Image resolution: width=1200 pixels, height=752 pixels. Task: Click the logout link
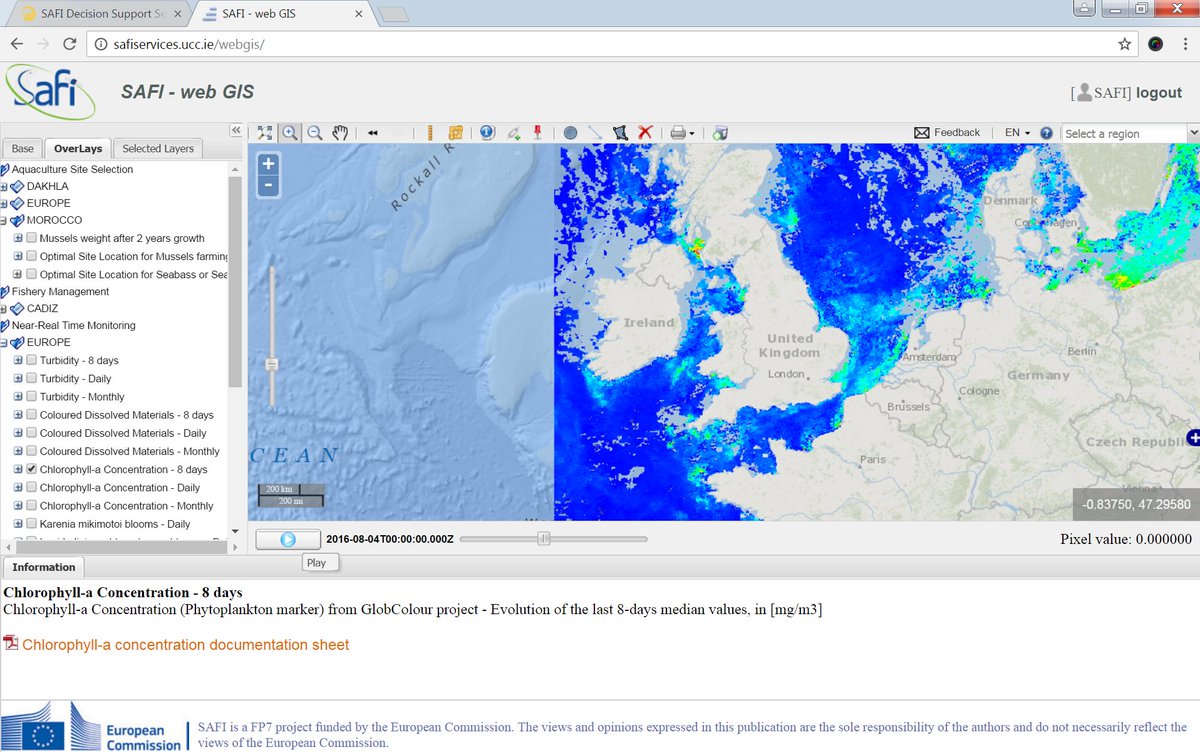tap(1159, 92)
